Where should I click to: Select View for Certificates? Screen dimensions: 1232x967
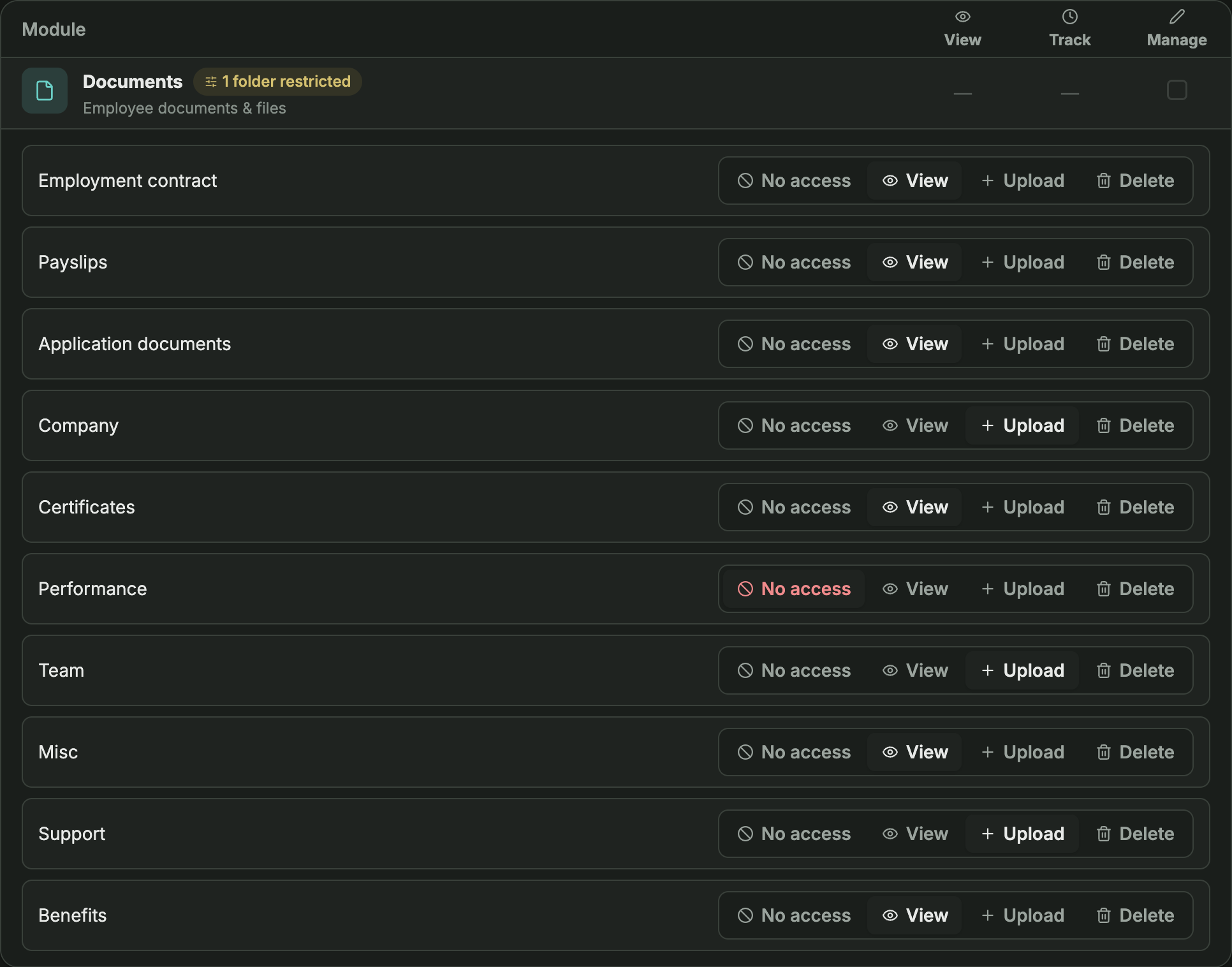[914, 507]
